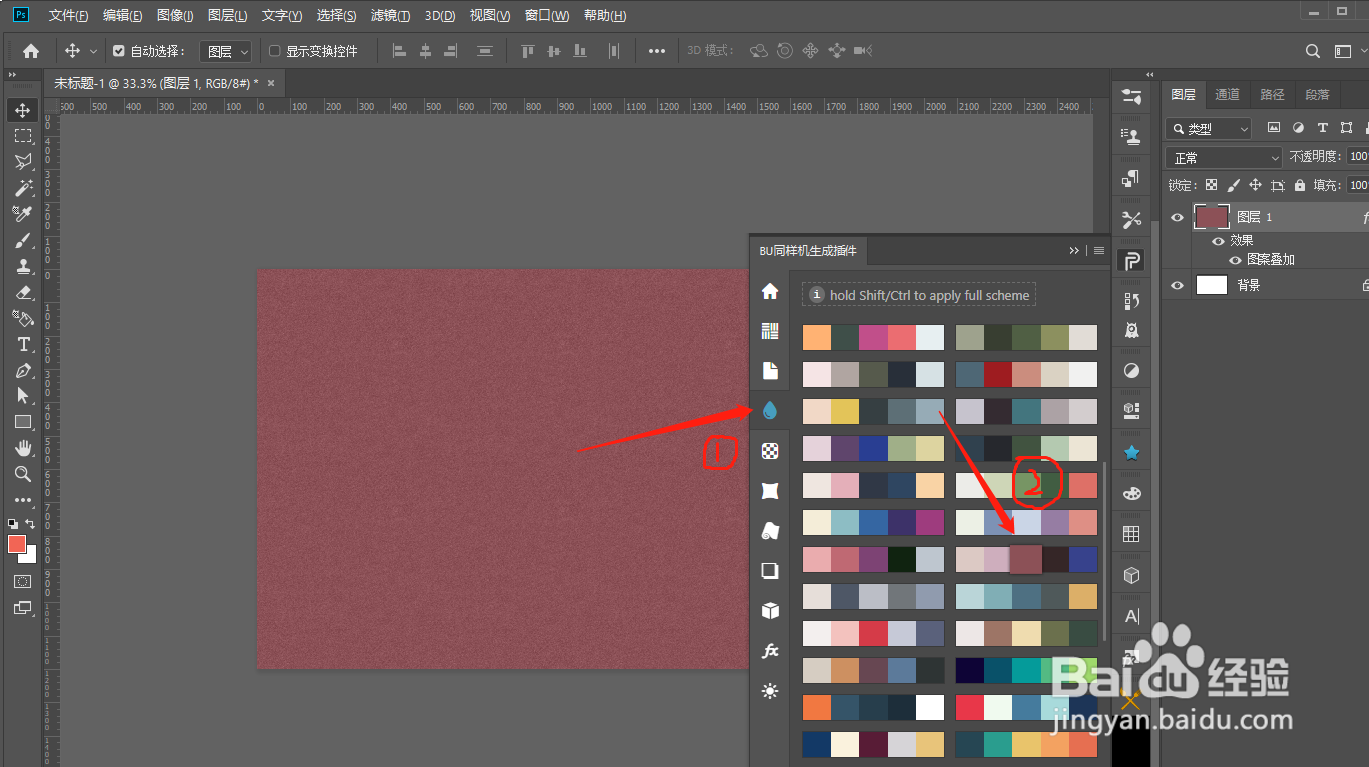Toggle visibility of 效果 effects
Viewport: 1369px width, 767px height.
1218,241
